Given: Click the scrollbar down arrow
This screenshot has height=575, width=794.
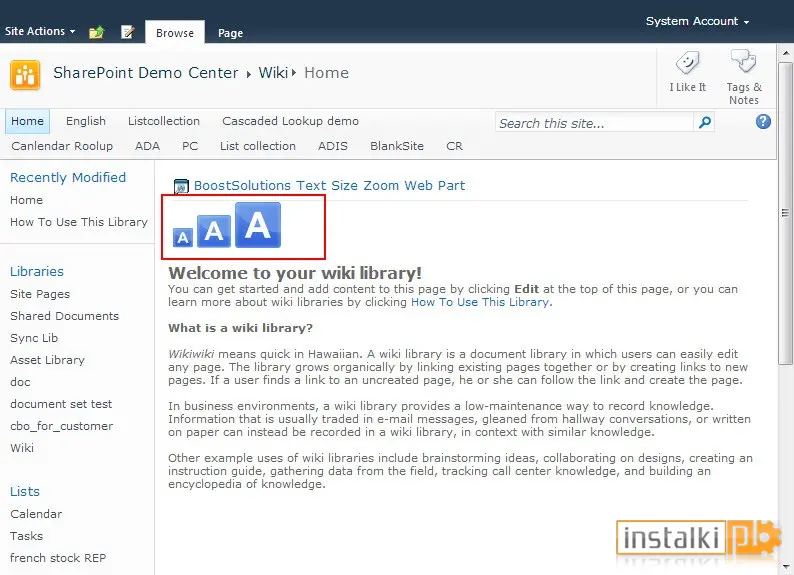Looking at the screenshot, I should tap(785, 566).
